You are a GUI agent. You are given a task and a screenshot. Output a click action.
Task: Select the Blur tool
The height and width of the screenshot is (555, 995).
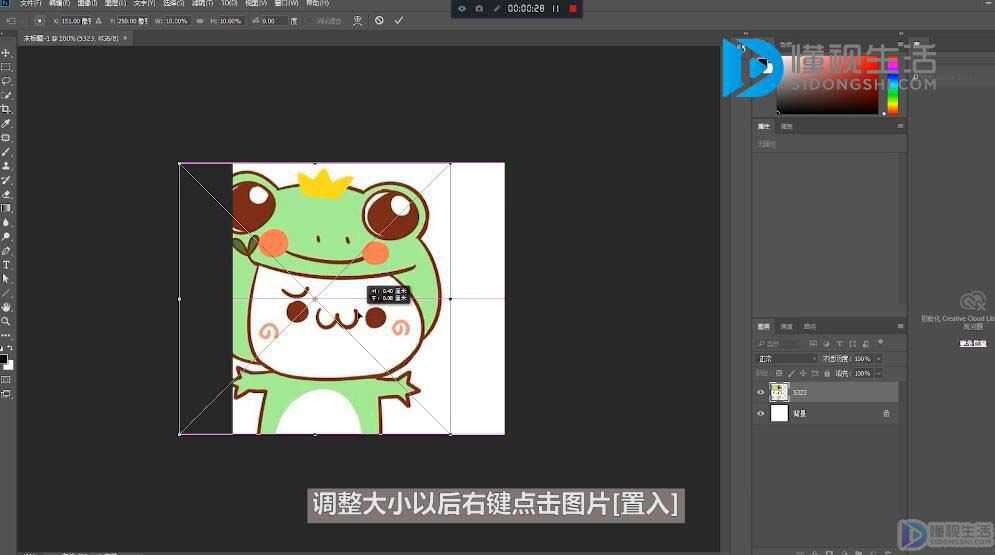pos(6,222)
